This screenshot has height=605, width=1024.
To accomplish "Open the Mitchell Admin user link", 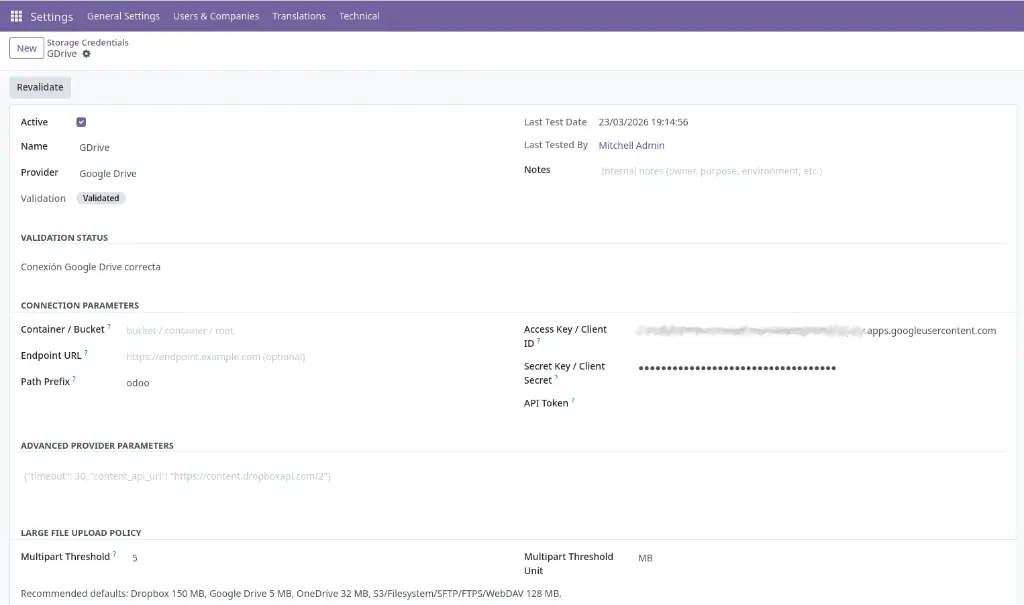I will click(631, 146).
